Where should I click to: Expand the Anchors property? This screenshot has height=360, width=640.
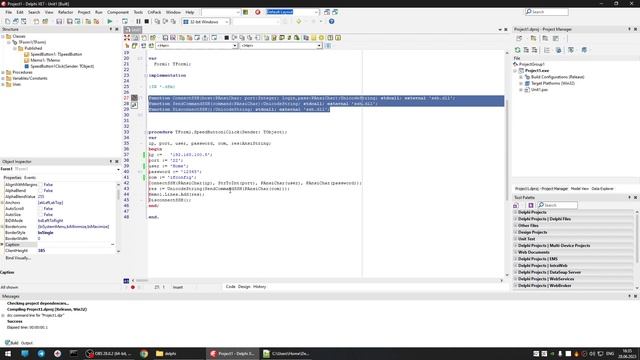[2, 202]
